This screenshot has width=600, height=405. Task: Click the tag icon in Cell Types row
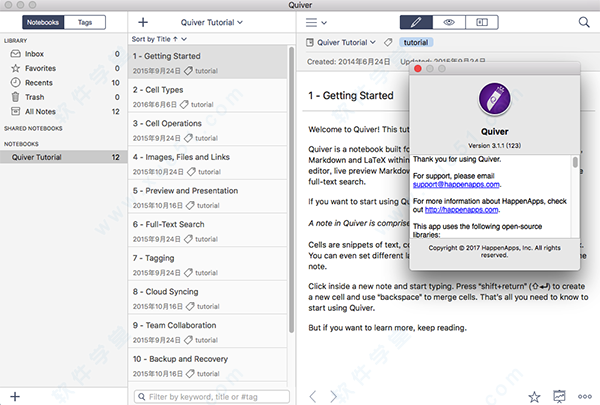pyautogui.click(x=184, y=105)
